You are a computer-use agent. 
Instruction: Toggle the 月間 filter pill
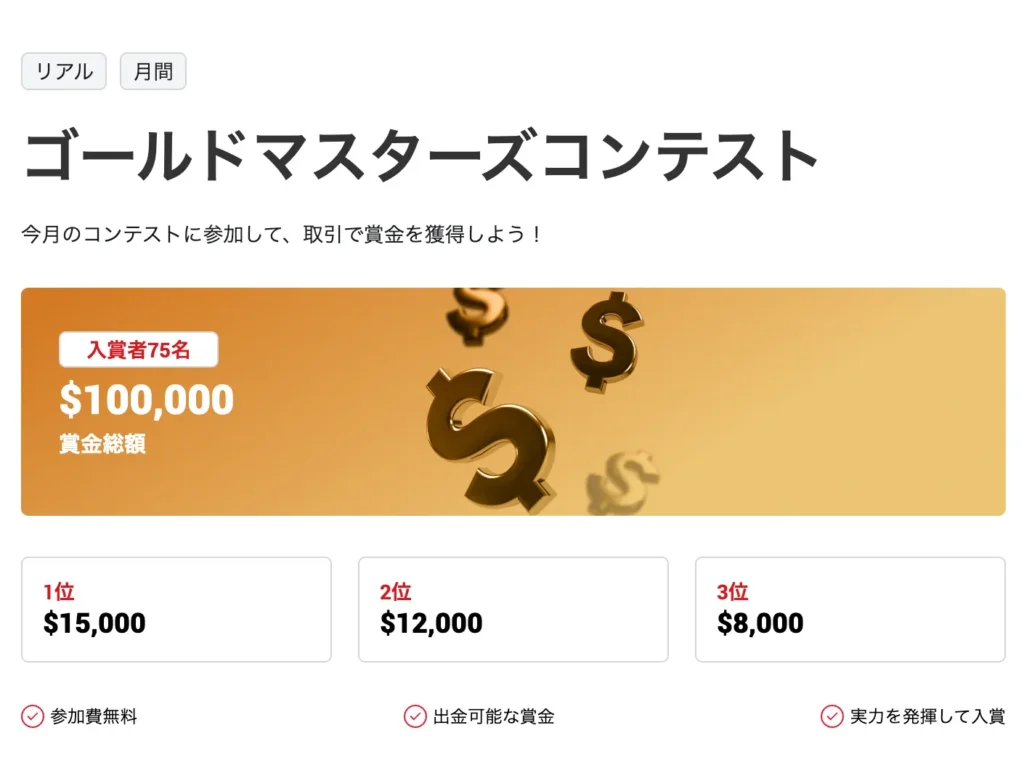click(152, 71)
